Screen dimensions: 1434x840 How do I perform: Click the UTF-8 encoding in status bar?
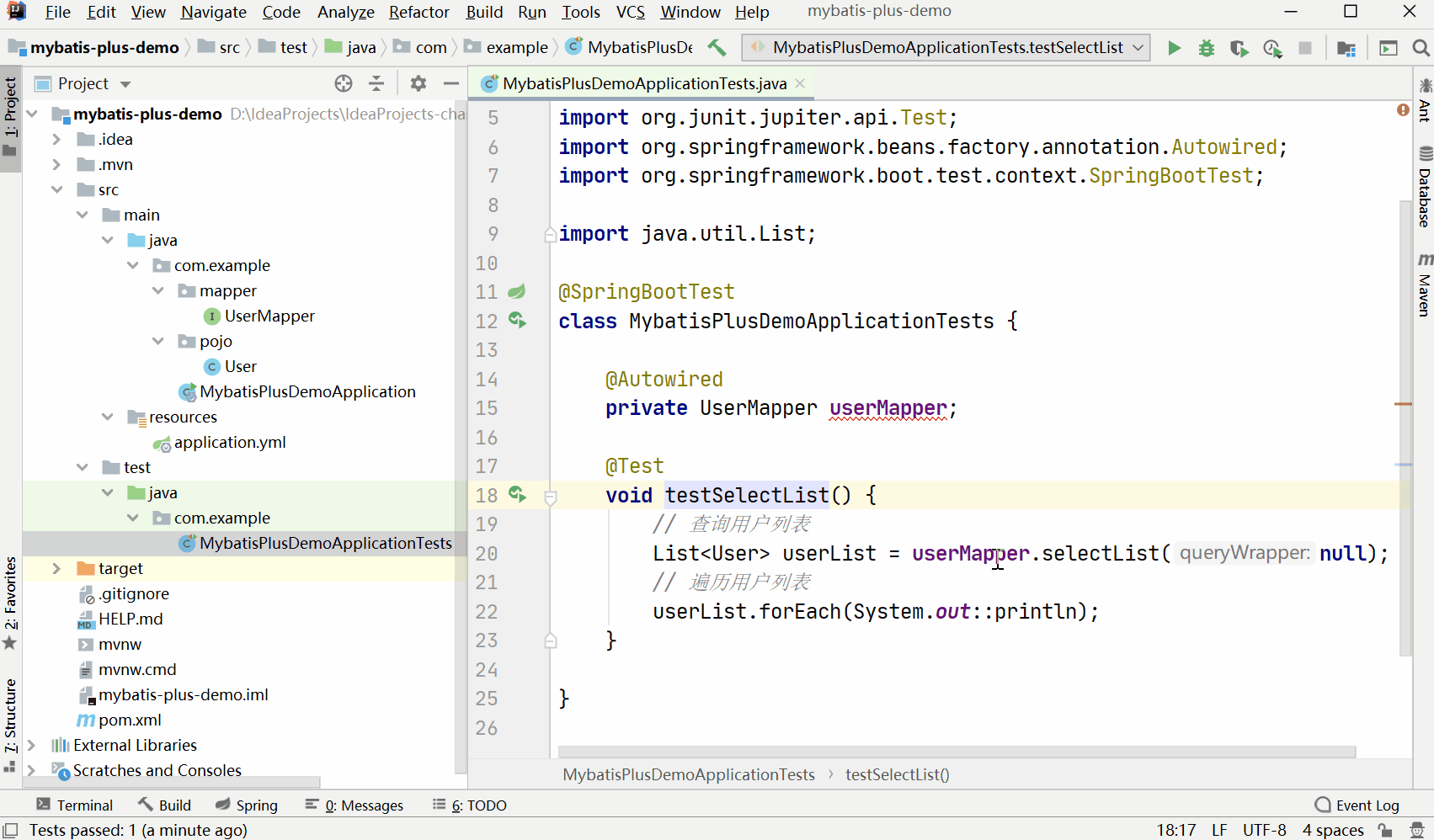[x=1264, y=830]
